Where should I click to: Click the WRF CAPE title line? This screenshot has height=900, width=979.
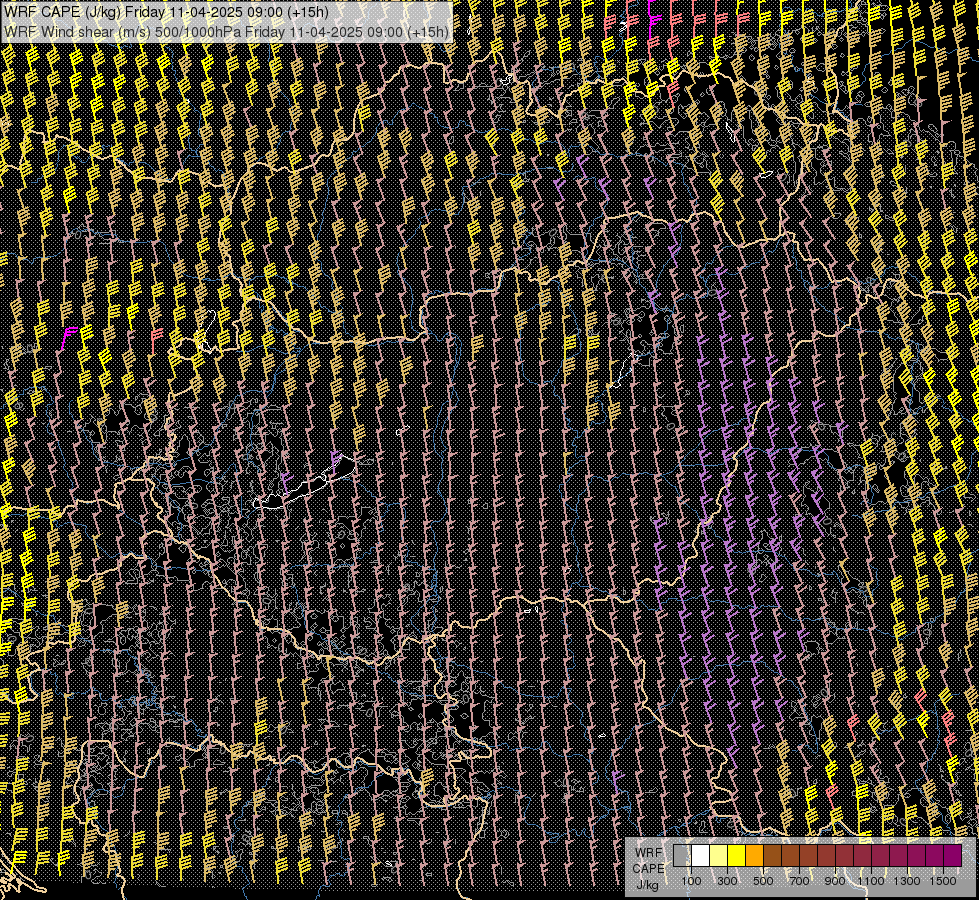(166, 12)
